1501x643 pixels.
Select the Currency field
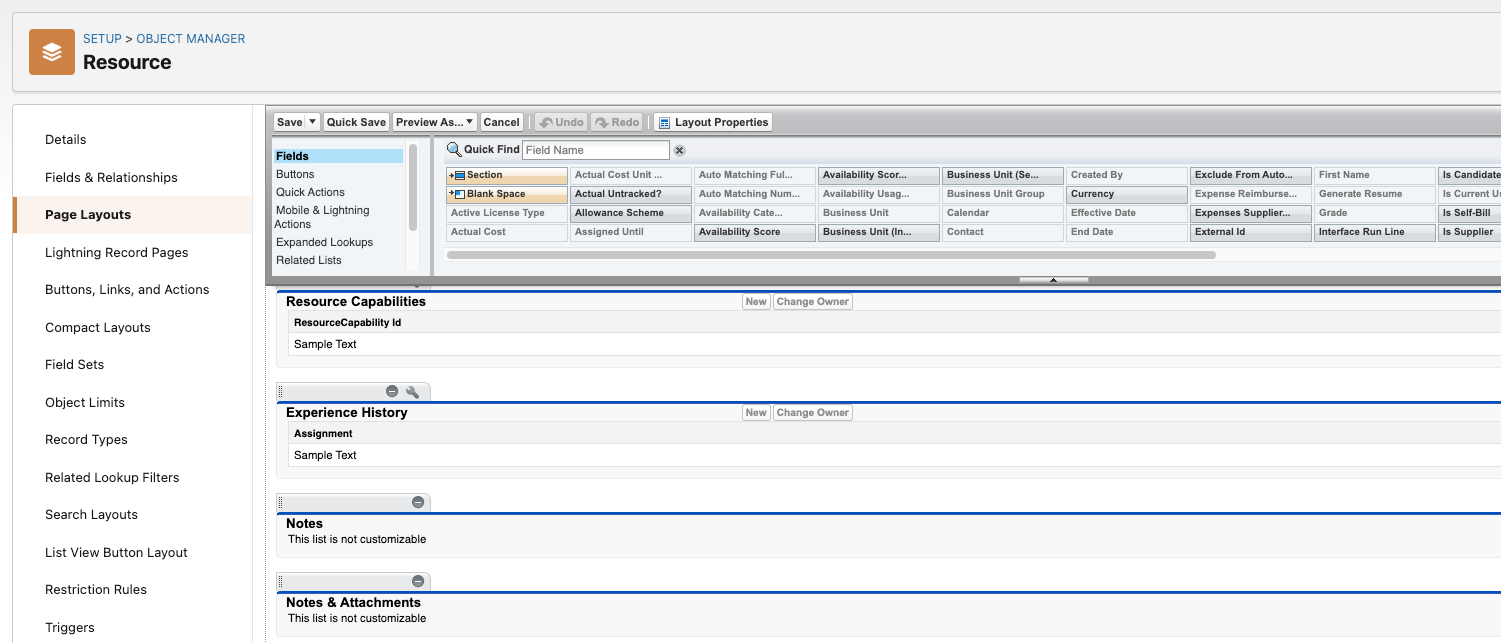pyautogui.click(x=1127, y=194)
